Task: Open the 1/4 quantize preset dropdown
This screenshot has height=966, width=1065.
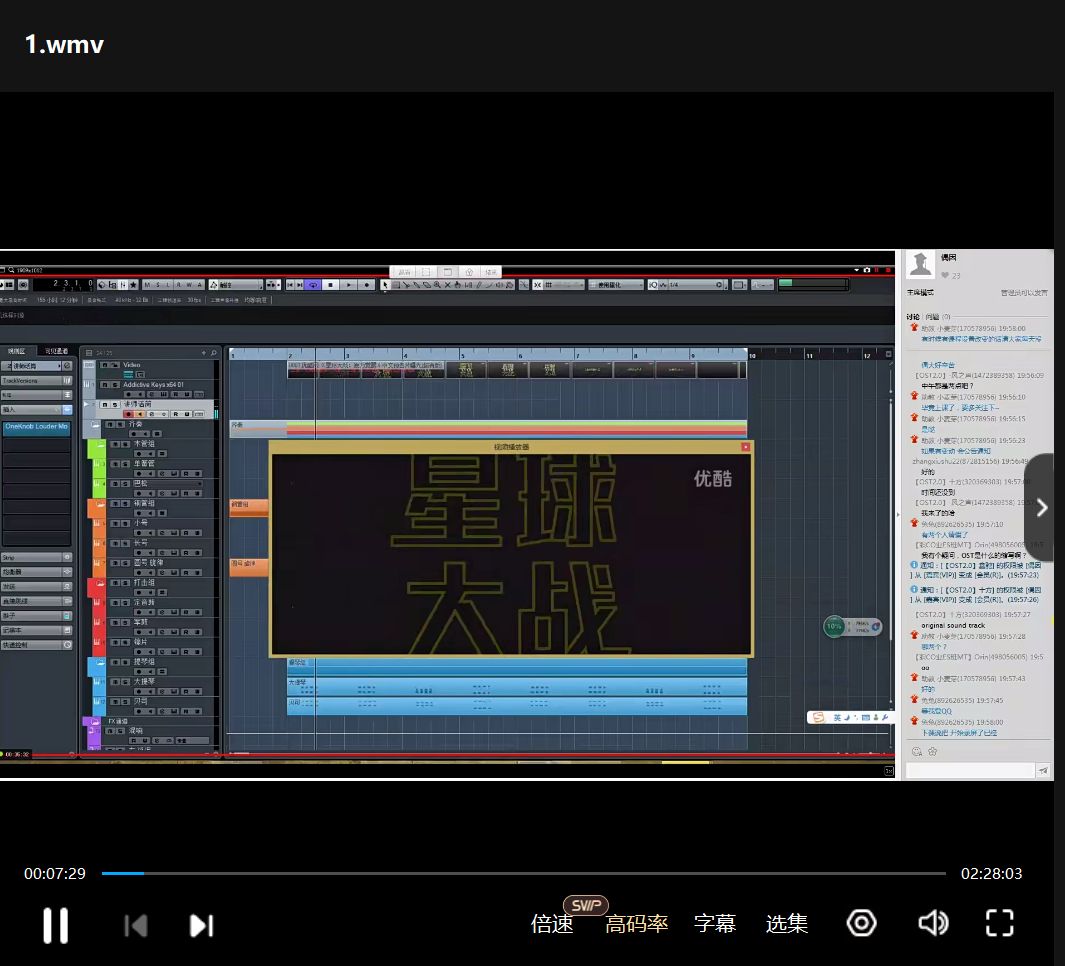Action: (695, 285)
